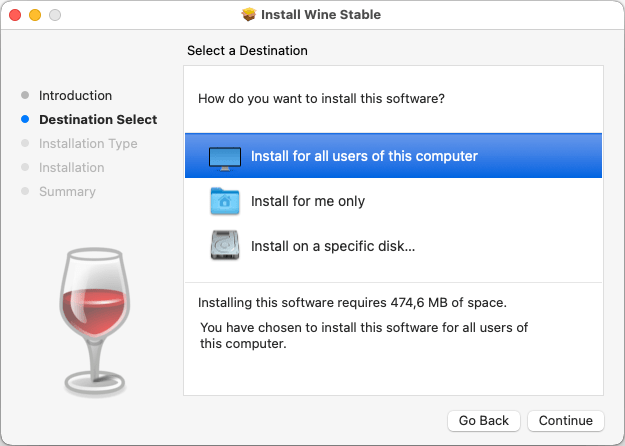The image size is (625, 446).
Task: Click the Installation step label
Action: coord(72,167)
